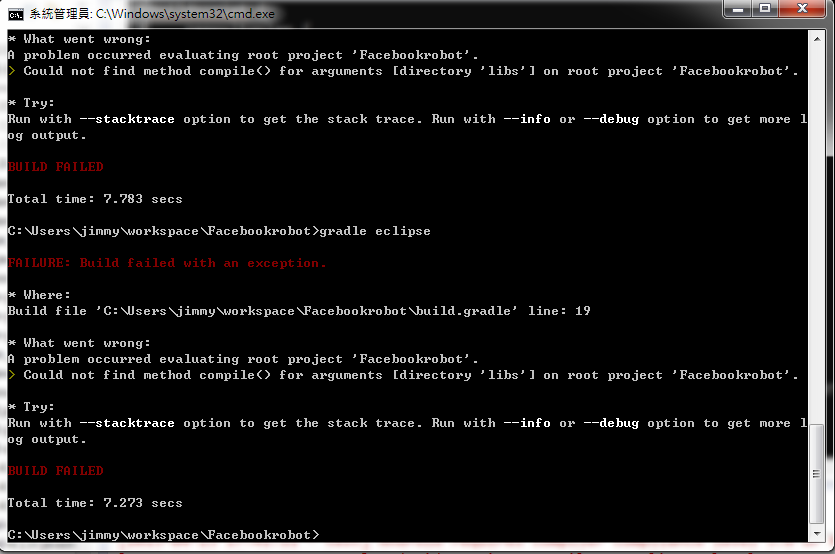Click the scrollbar down arrow
This screenshot has height=554, width=835.
click(x=816, y=533)
